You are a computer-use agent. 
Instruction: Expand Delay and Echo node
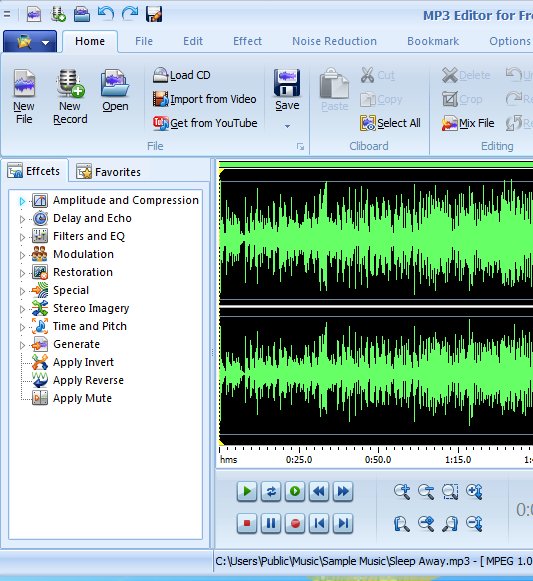(22, 219)
